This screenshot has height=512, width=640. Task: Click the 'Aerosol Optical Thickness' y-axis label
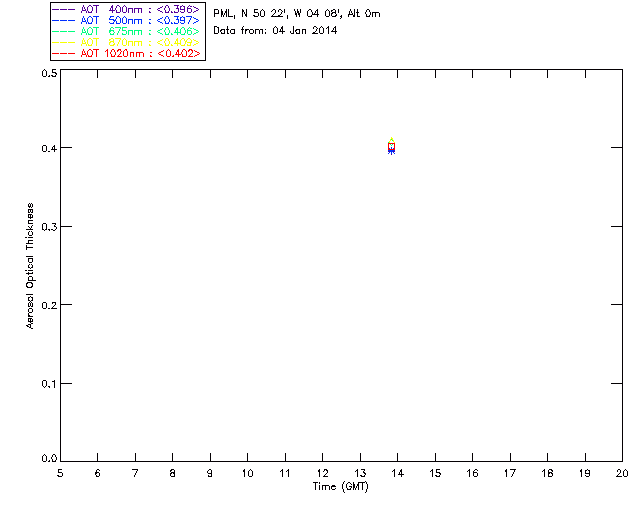pos(31,265)
